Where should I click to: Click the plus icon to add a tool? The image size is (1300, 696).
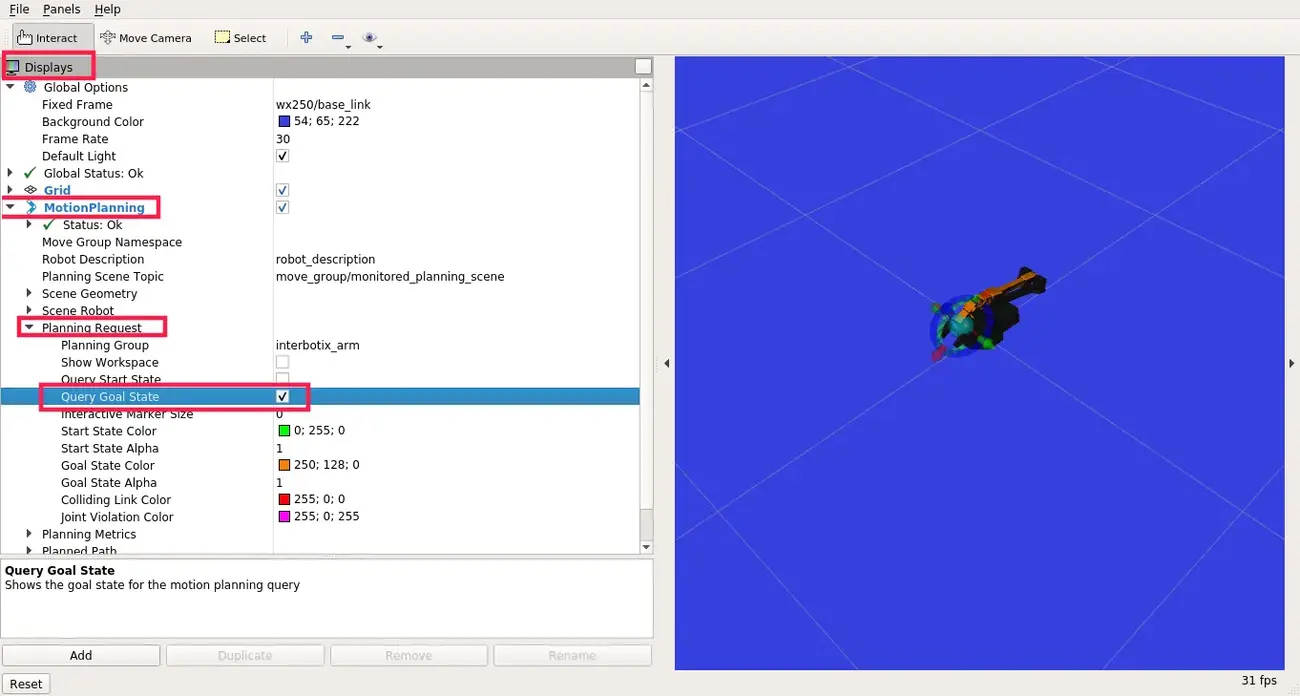306,37
